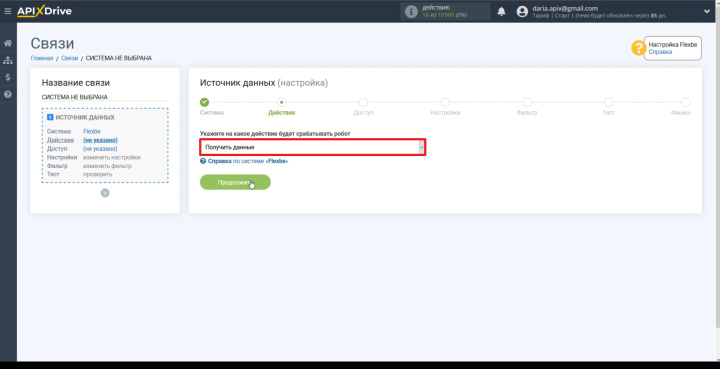Viewport: 720px width, 369px height.
Task: Click the account email daria.apix@gmail.com
Action: pos(565,8)
